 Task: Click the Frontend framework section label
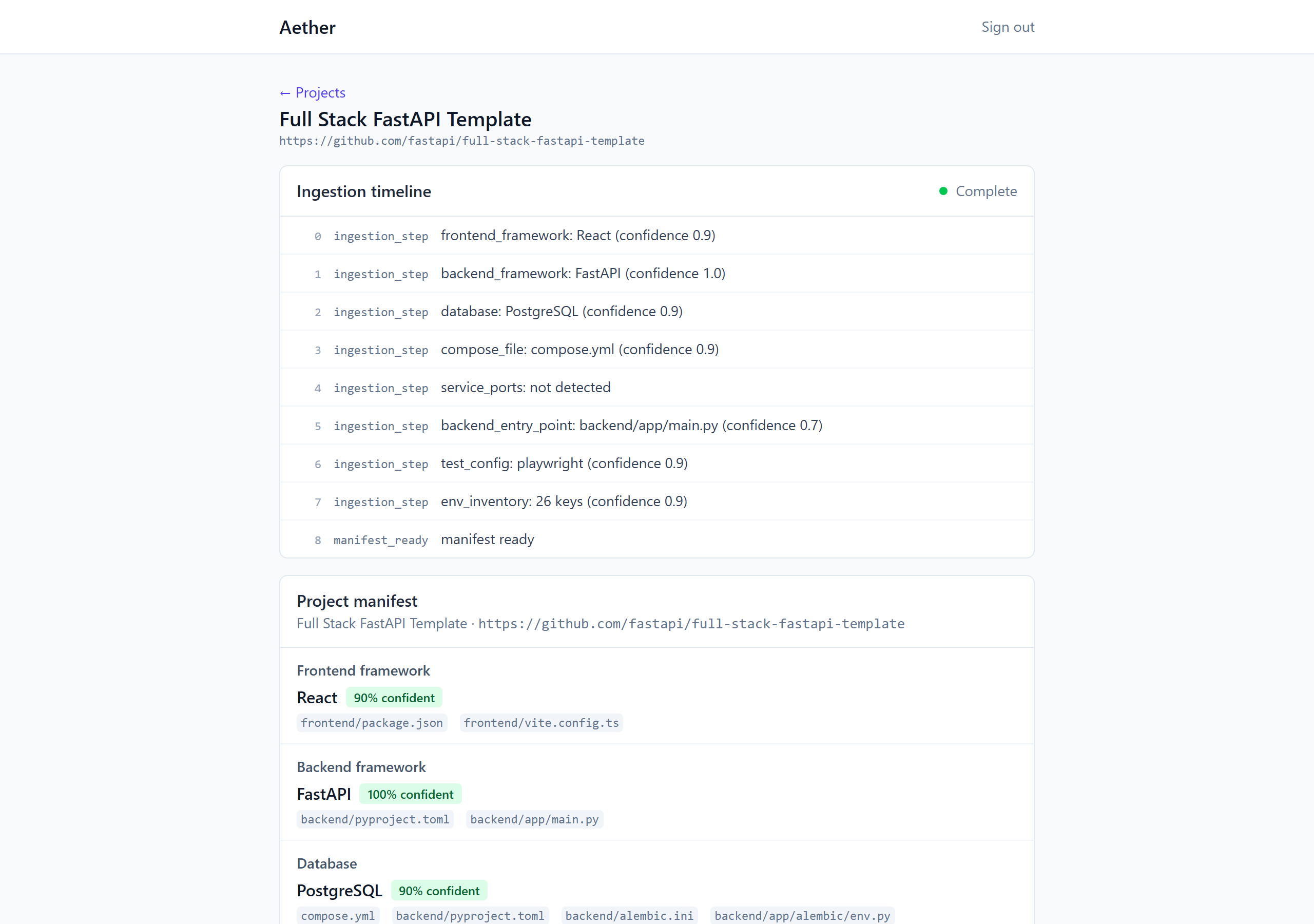tap(363, 670)
